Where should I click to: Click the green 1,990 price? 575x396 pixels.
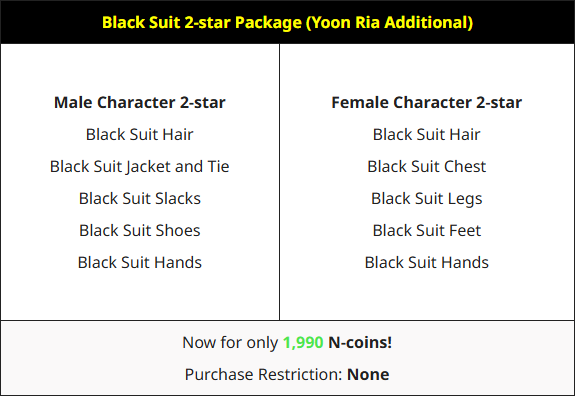[303, 343]
